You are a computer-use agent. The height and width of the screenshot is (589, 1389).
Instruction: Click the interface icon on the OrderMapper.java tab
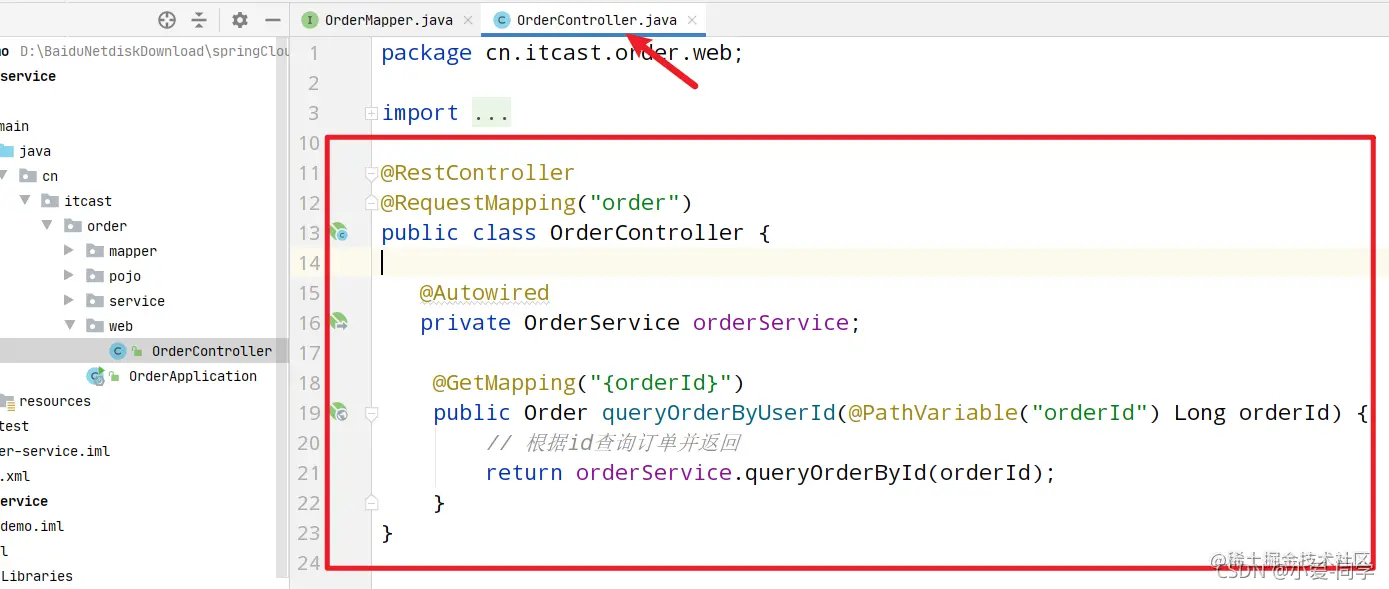[309, 20]
